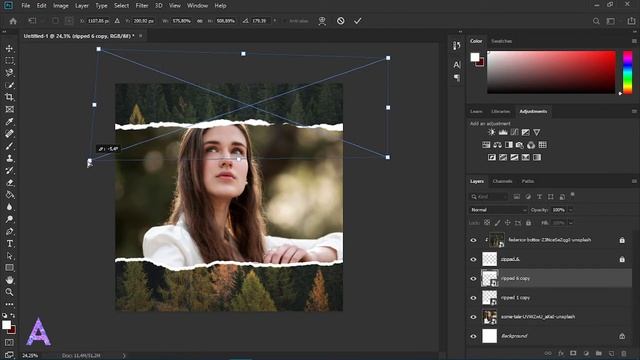
Task: Add a Curves adjustment
Action: tap(514, 132)
